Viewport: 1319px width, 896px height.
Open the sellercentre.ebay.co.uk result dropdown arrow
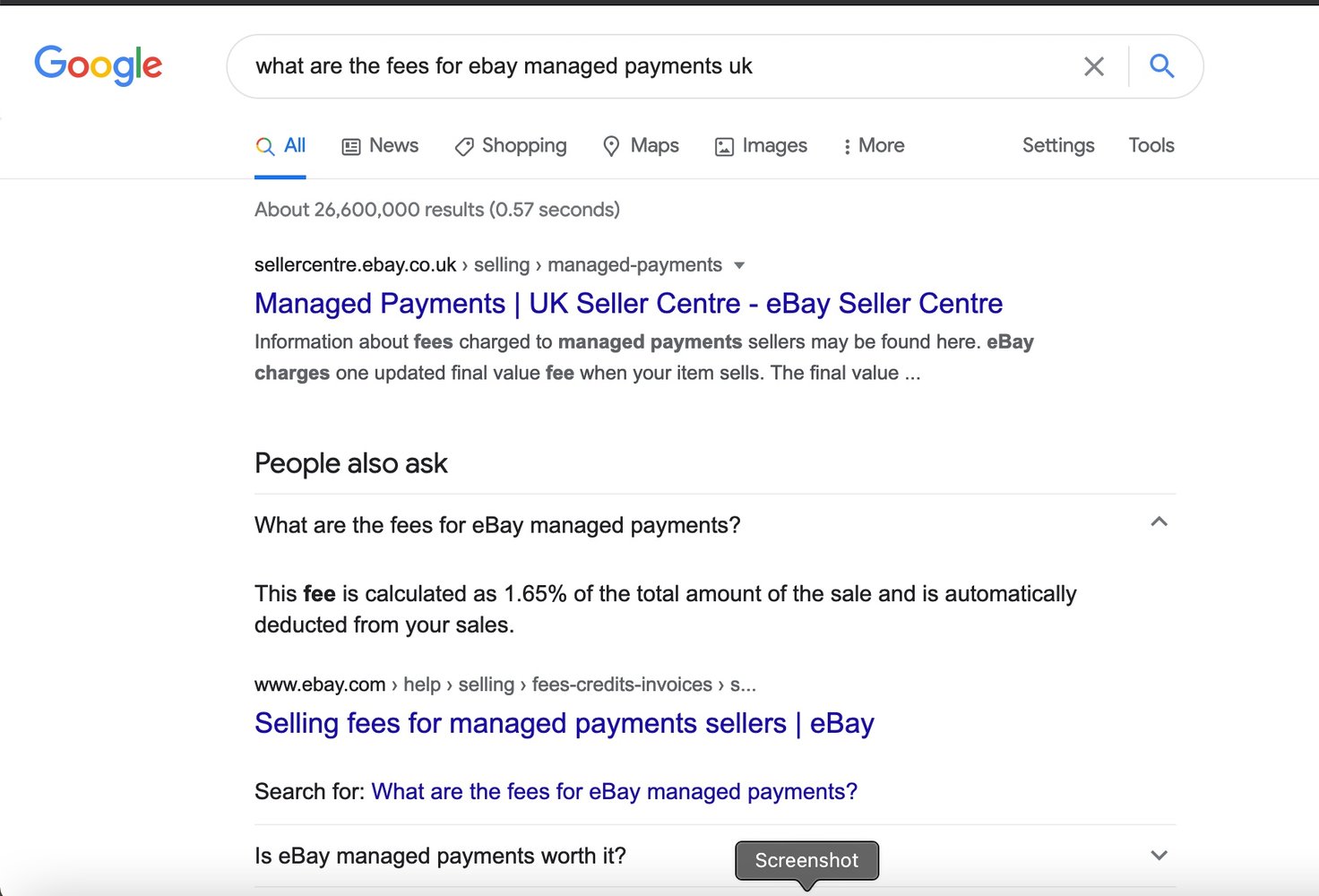click(x=739, y=265)
